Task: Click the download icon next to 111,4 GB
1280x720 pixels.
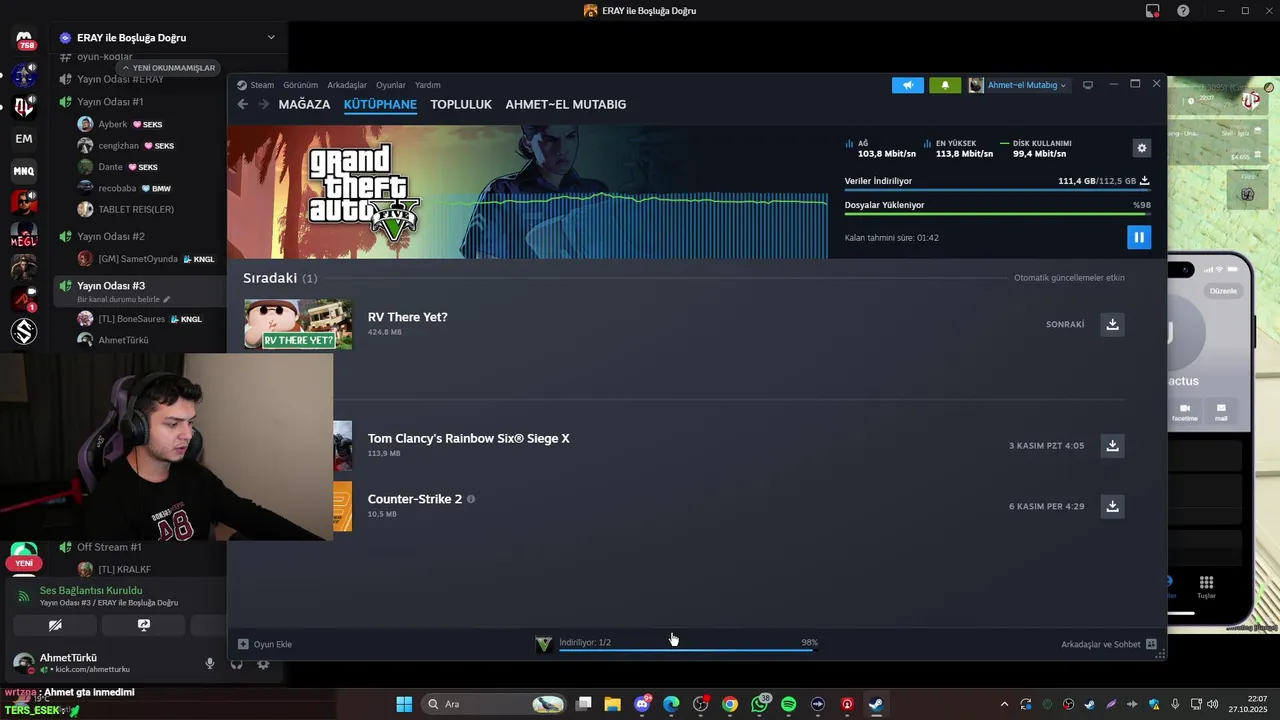Action: 1144,181
